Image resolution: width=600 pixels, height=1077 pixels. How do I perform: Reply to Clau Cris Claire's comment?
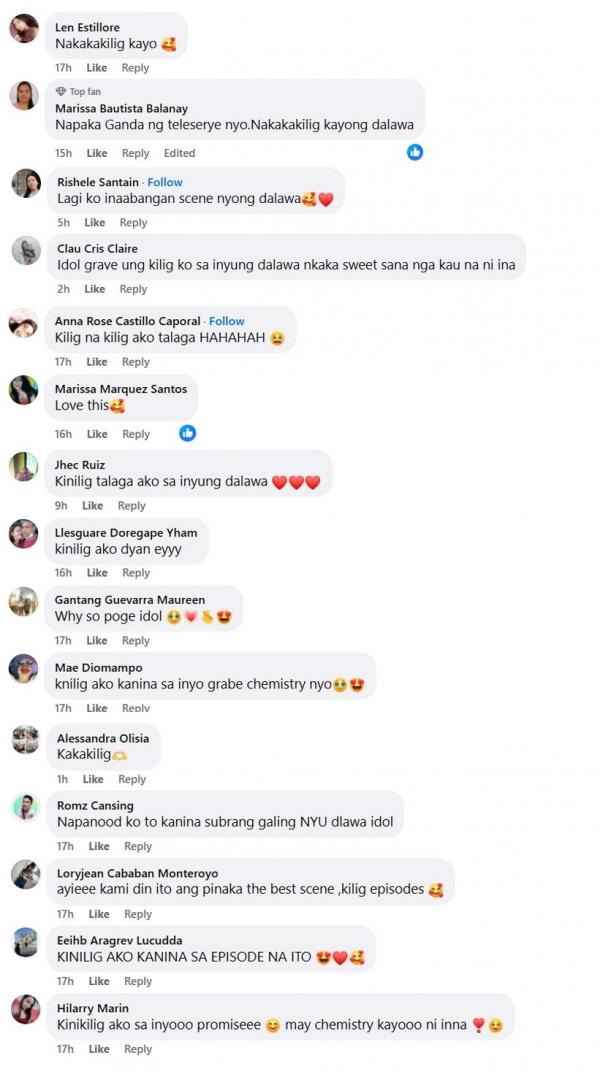[133, 289]
